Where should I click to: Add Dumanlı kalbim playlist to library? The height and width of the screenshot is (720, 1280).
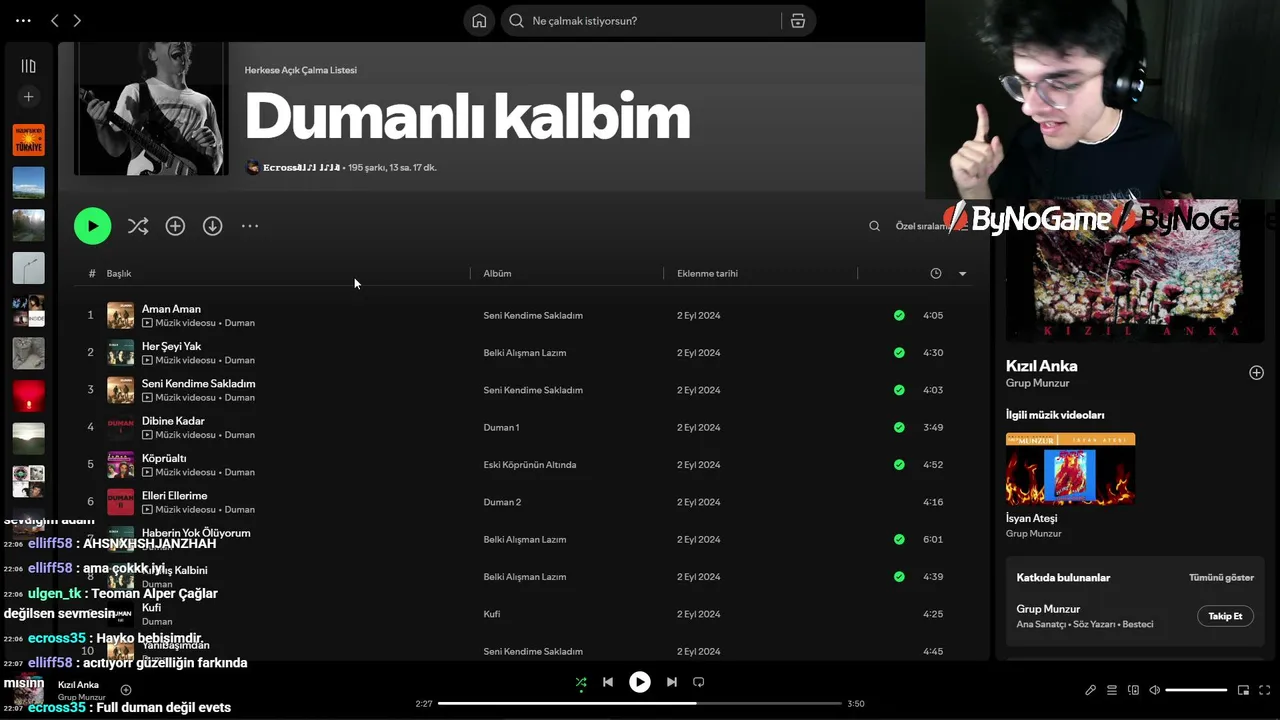(175, 226)
